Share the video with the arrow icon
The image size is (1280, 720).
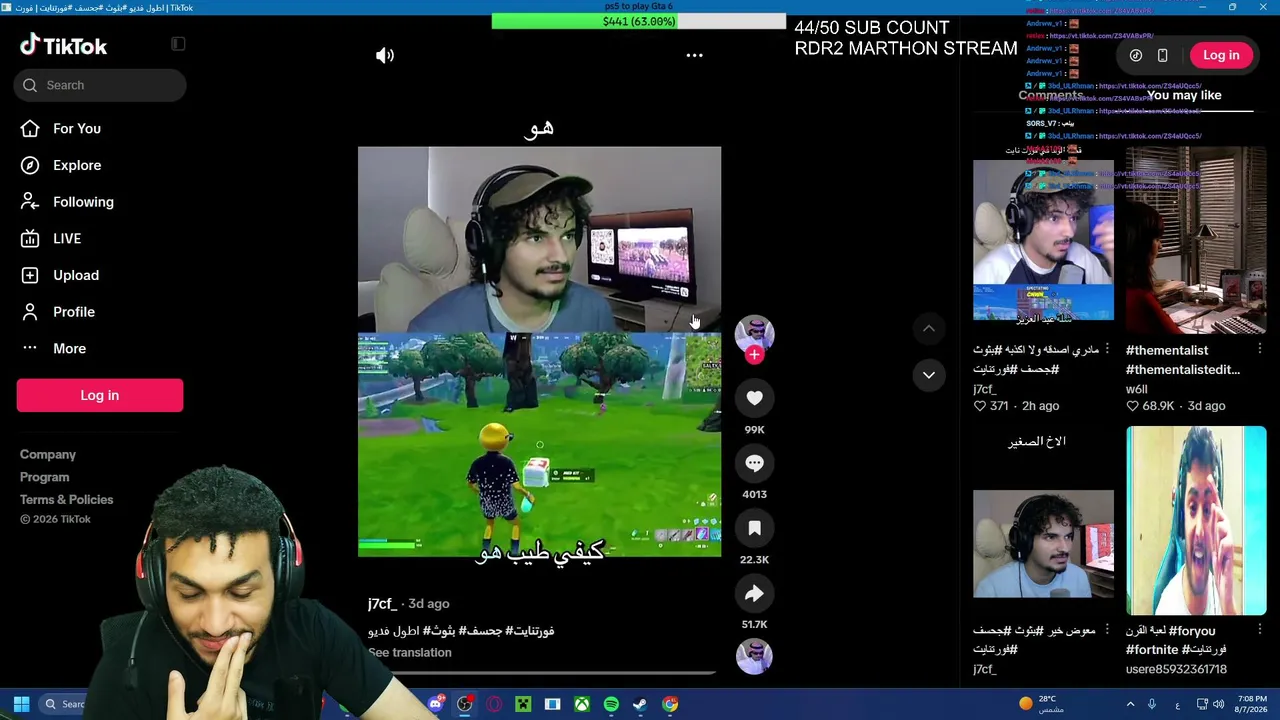754,593
